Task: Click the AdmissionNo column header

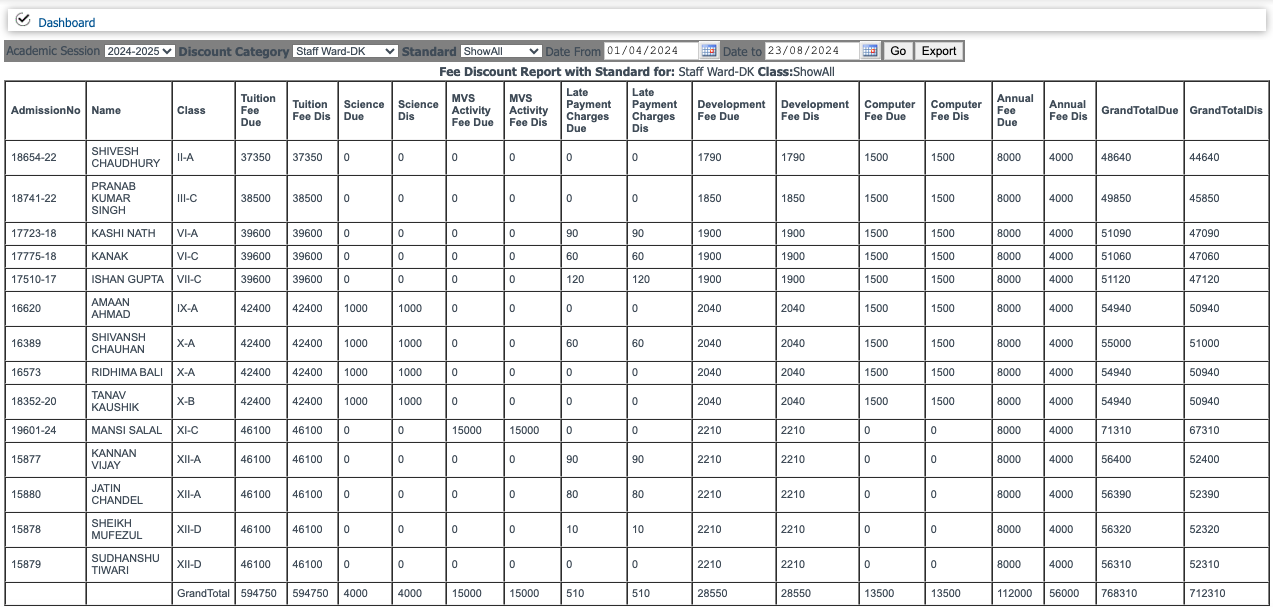Action: (46, 110)
